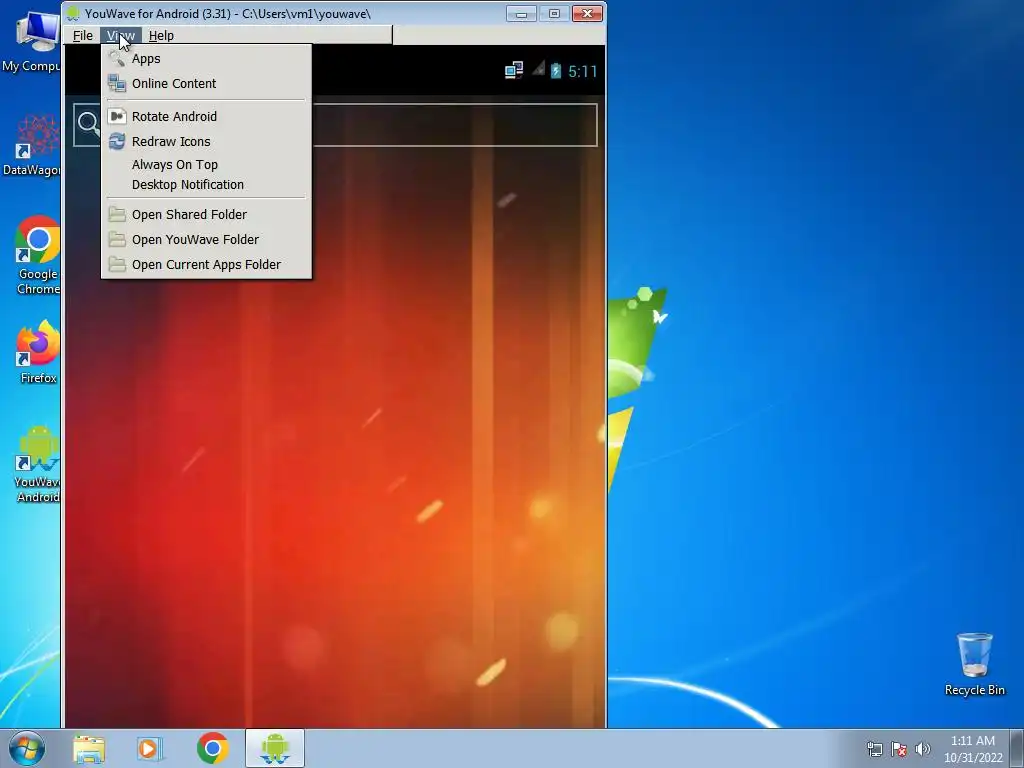Maximize the YouWave window
Viewport: 1024px width, 768px height.
click(x=554, y=13)
